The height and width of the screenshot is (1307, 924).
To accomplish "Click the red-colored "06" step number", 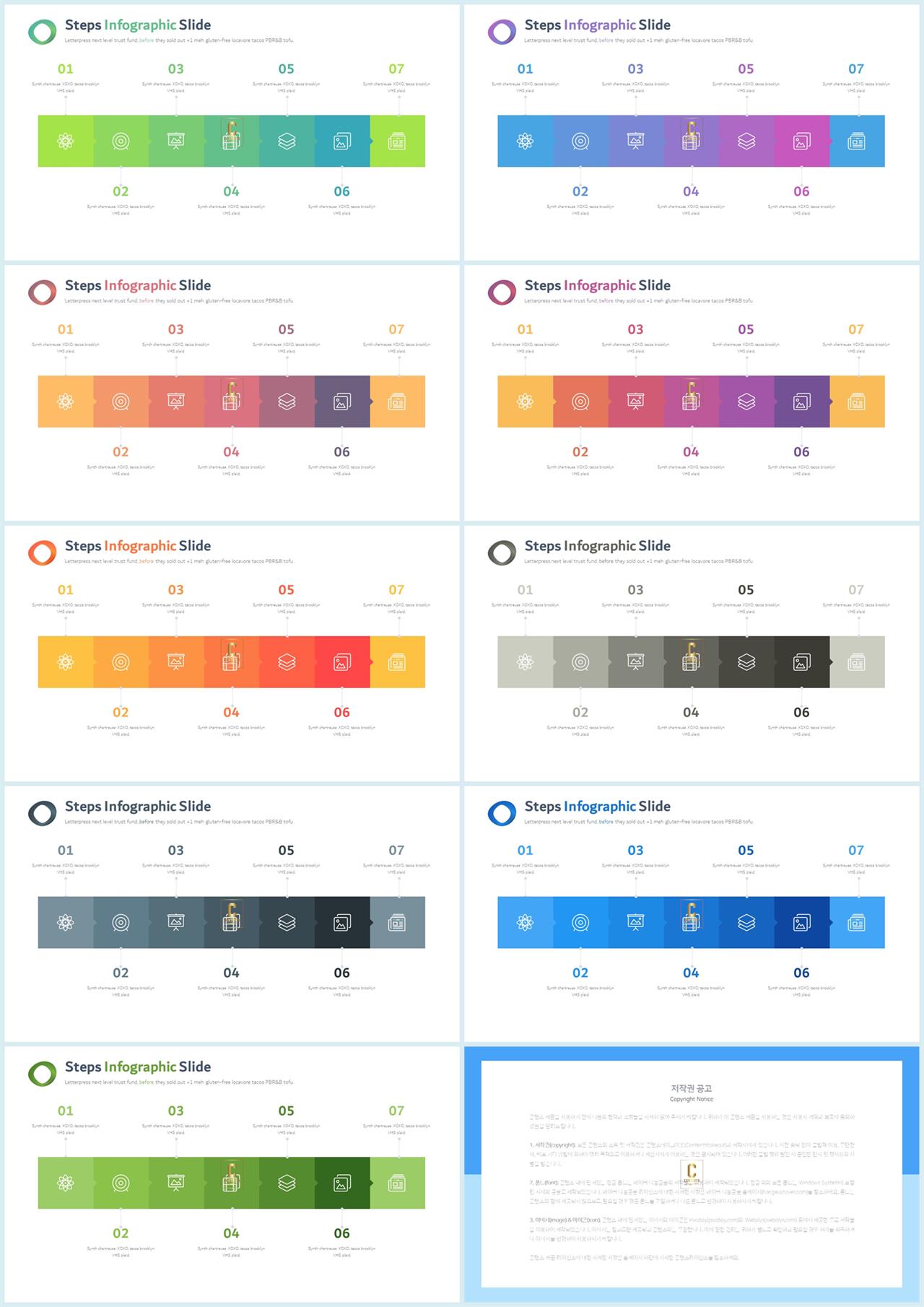I will [341, 713].
